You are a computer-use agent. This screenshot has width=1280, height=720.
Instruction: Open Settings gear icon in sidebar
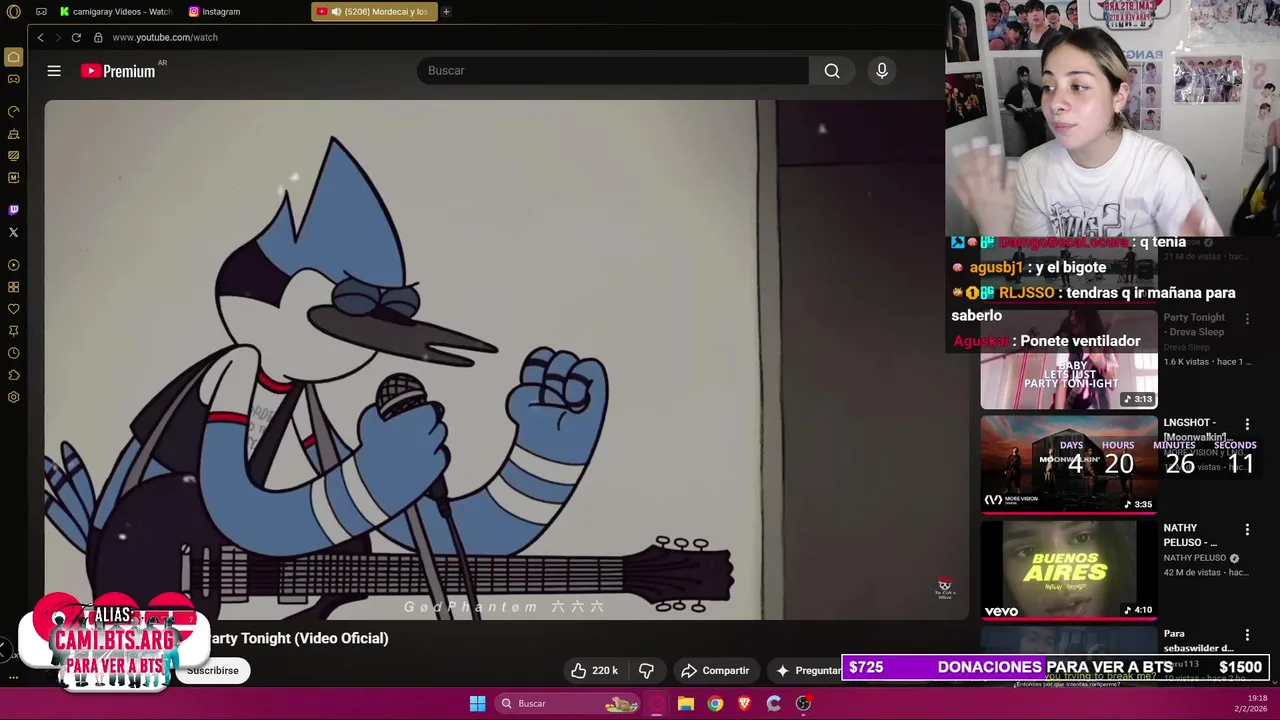(13, 397)
